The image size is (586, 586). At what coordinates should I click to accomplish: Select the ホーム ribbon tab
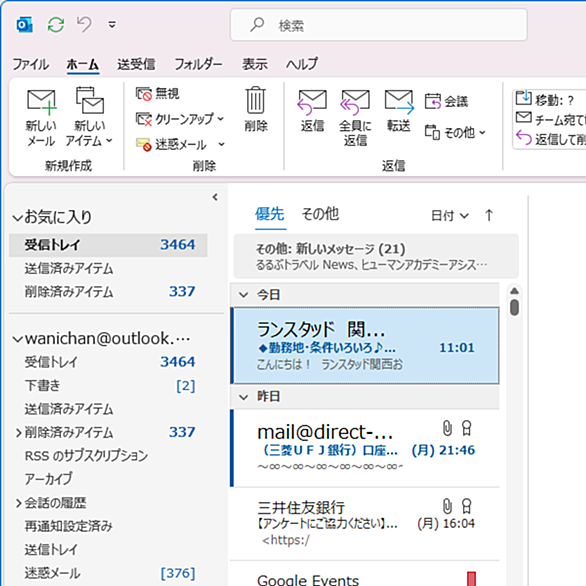[x=83, y=64]
